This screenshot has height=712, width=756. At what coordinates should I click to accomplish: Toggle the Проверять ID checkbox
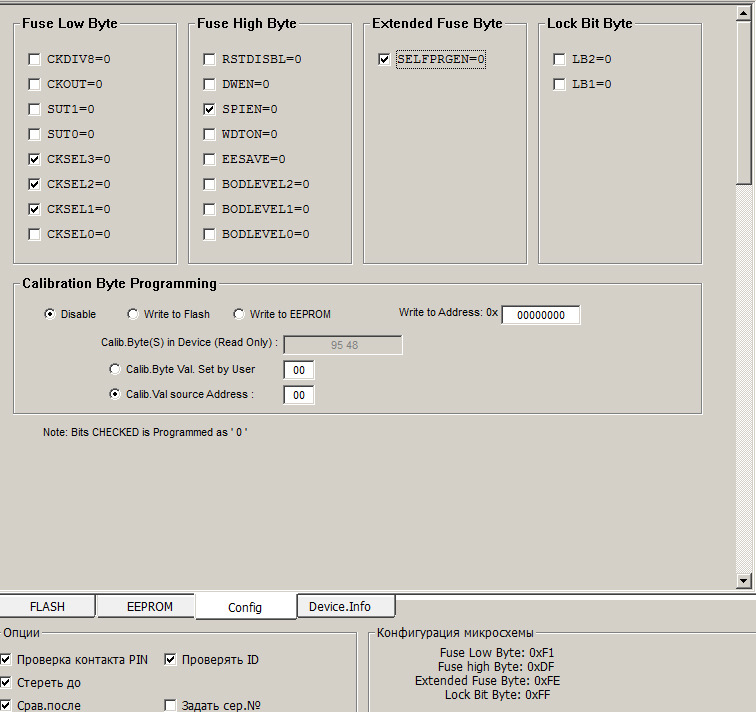click(170, 659)
